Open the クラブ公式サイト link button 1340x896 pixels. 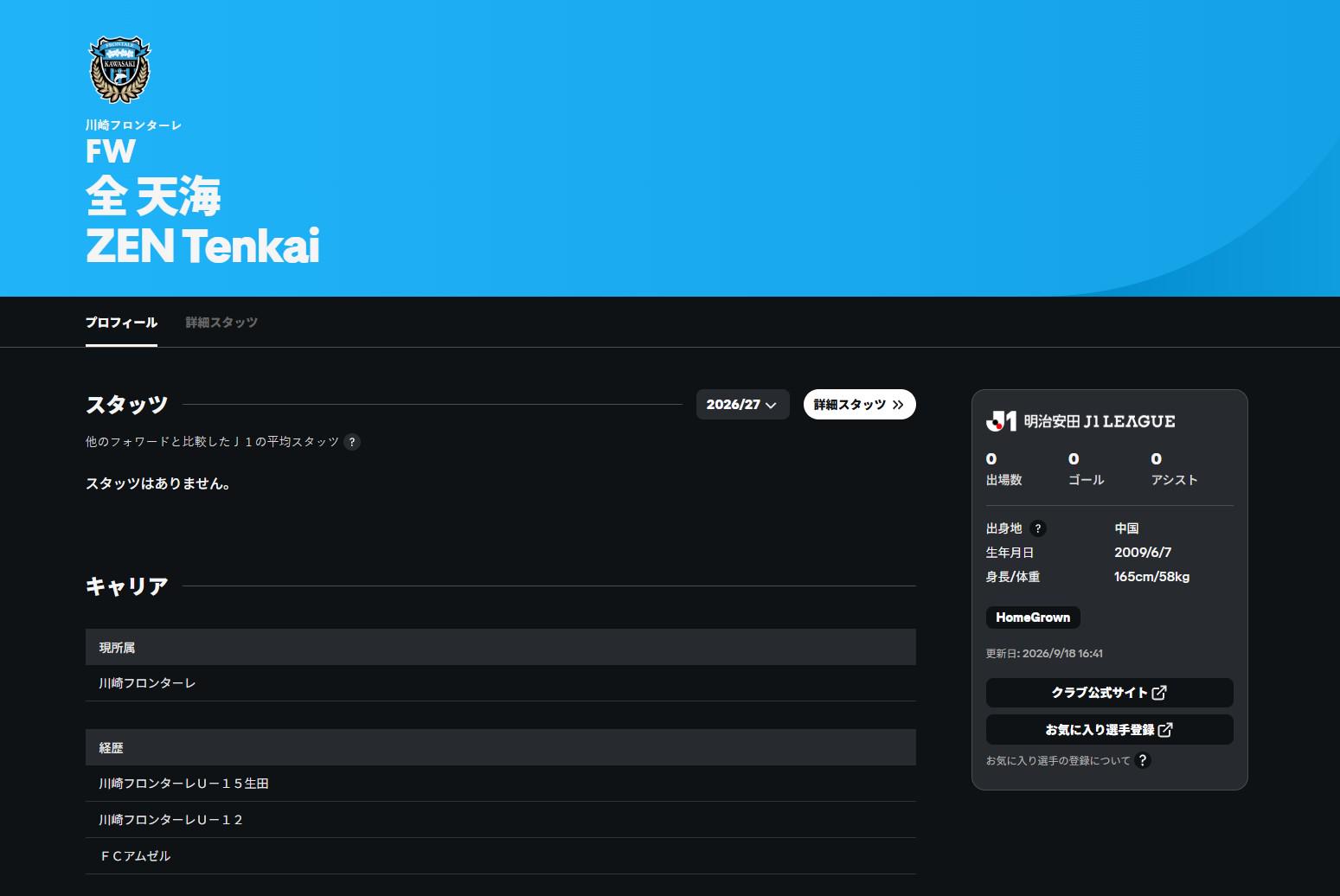[x=1109, y=693]
